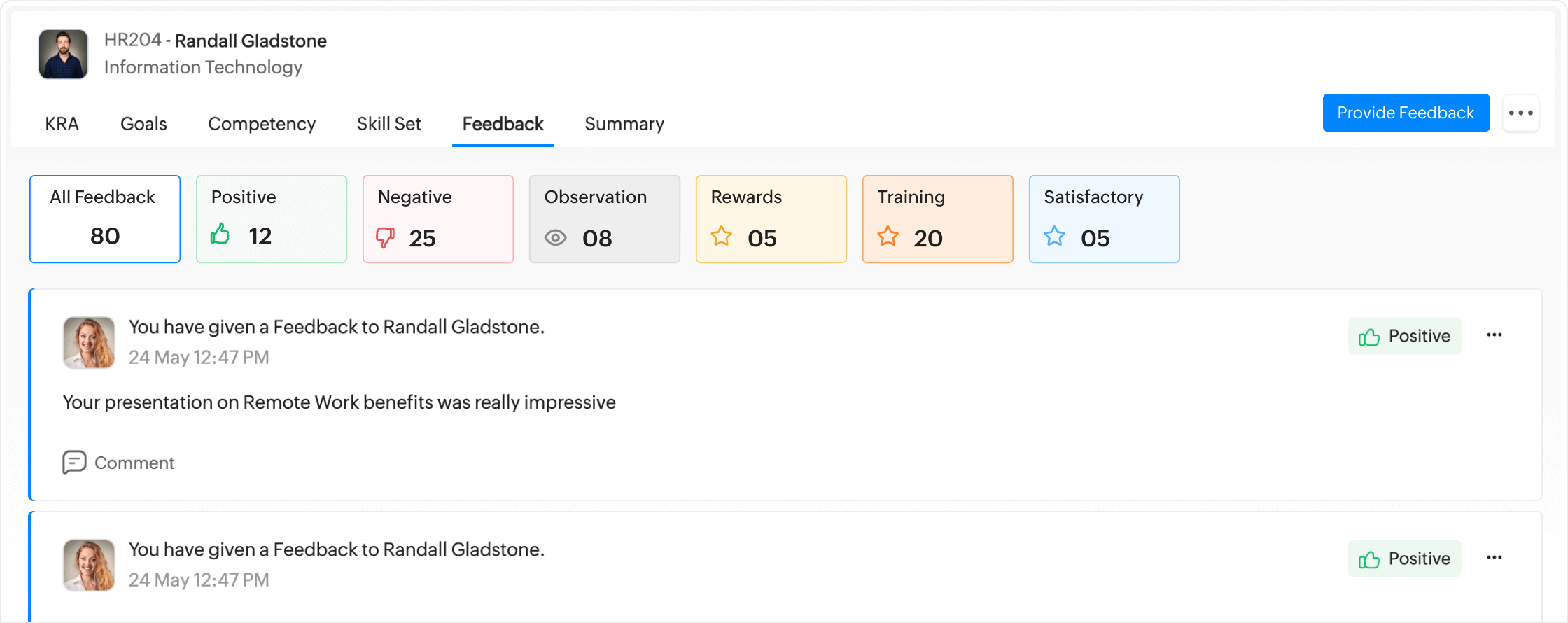Screen dimensions: 1568x623
Task: Click the blue star icon in the Satisfactory card
Action: (1055, 237)
